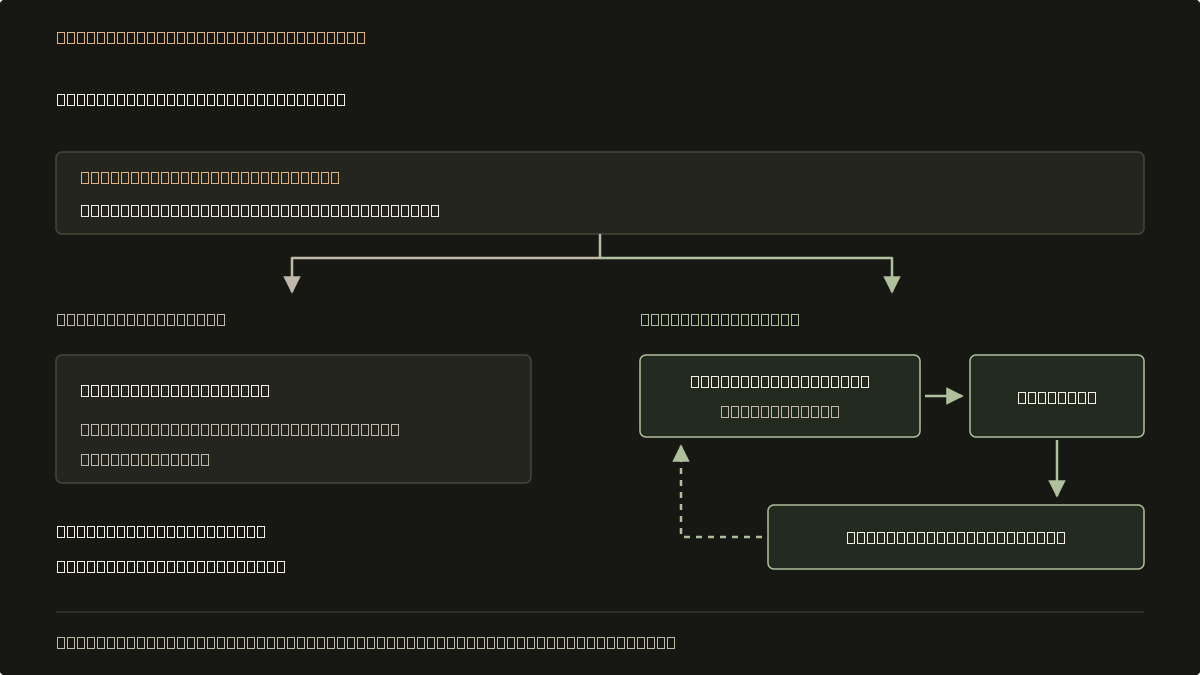Click the orange heading inside the wide top panel
Image resolution: width=1200 pixels, height=675 pixels.
point(210,177)
